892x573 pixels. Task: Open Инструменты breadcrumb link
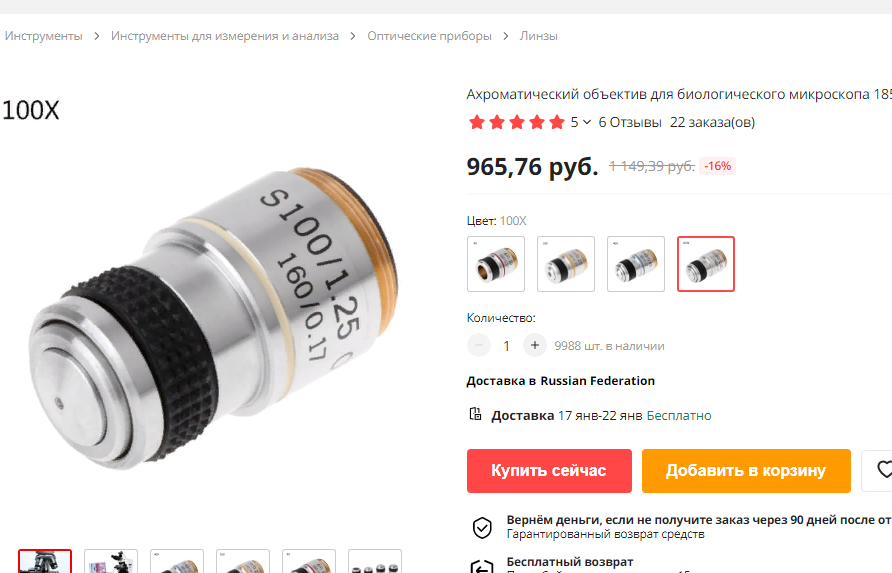pos(44,36)
